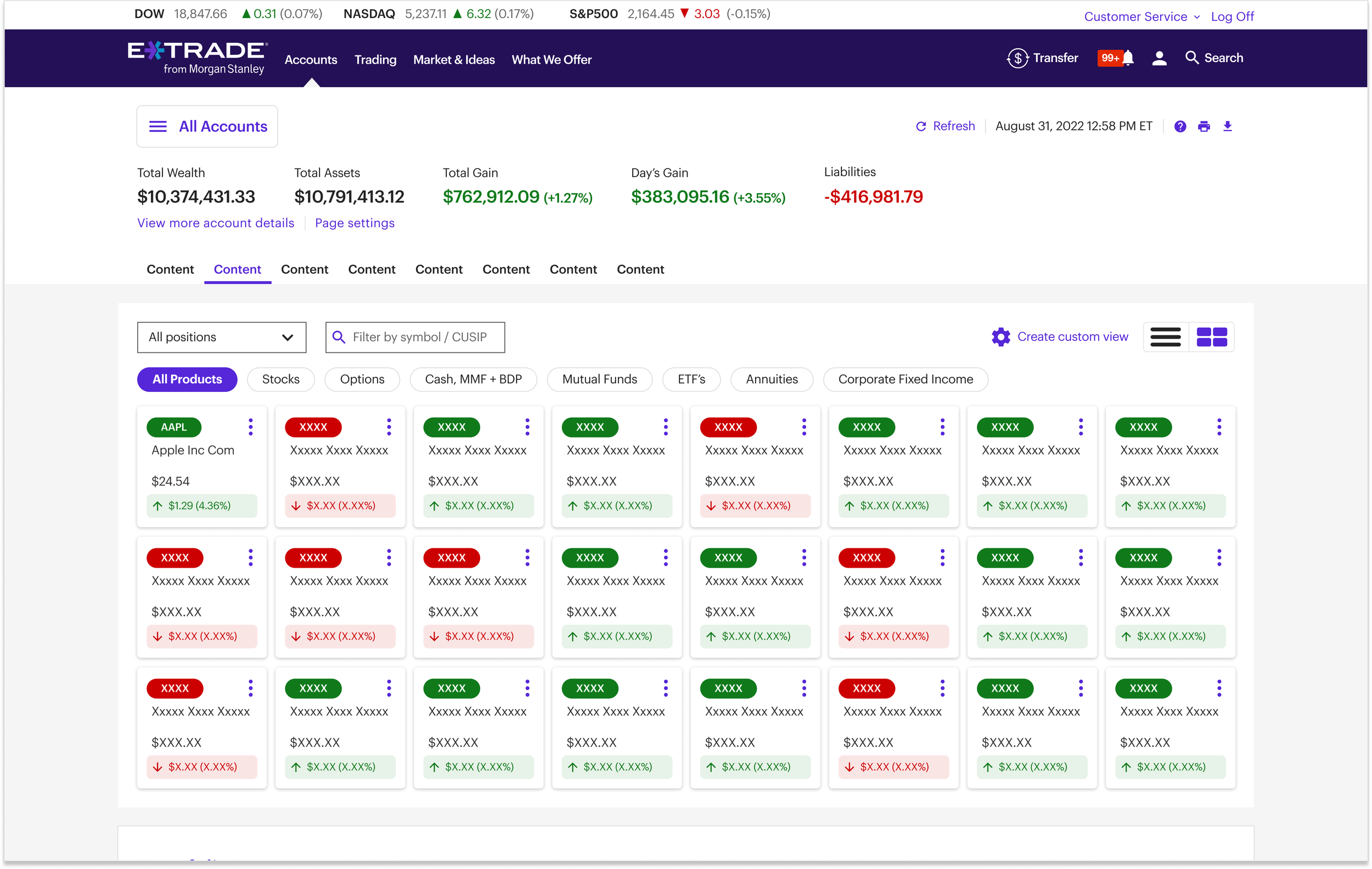This screenshot has height=869, width=1372.
Task: Open the Trading menu
Action: tap(375, 60)
